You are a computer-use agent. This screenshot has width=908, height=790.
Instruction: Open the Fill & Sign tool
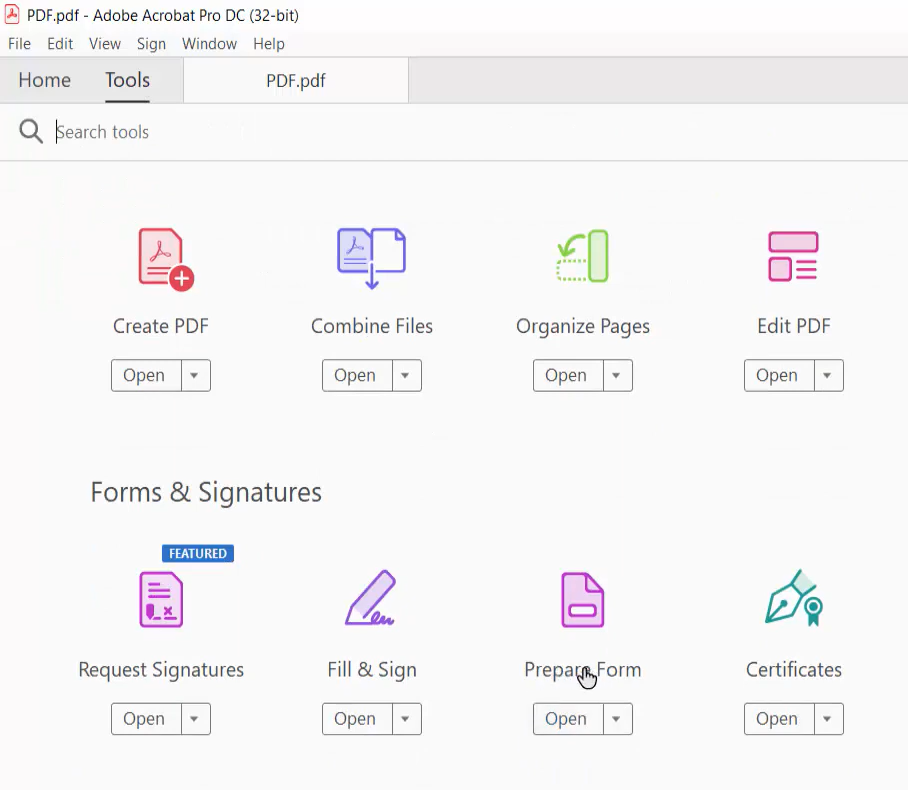[x=357, y=719]
